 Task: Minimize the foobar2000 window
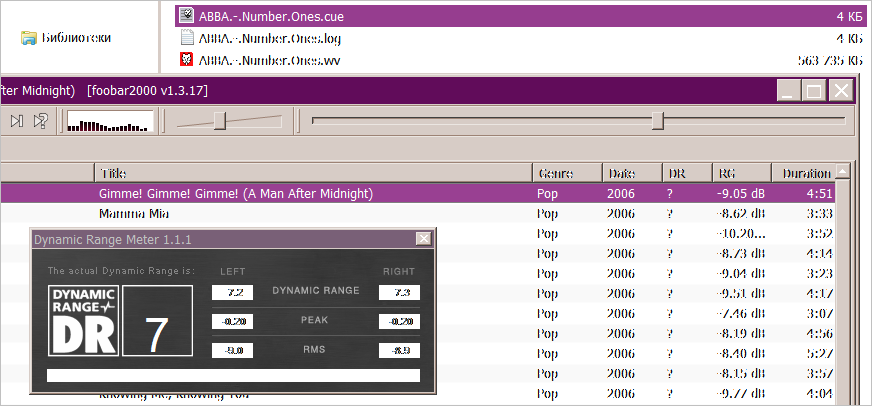click(x=789, y=91)
